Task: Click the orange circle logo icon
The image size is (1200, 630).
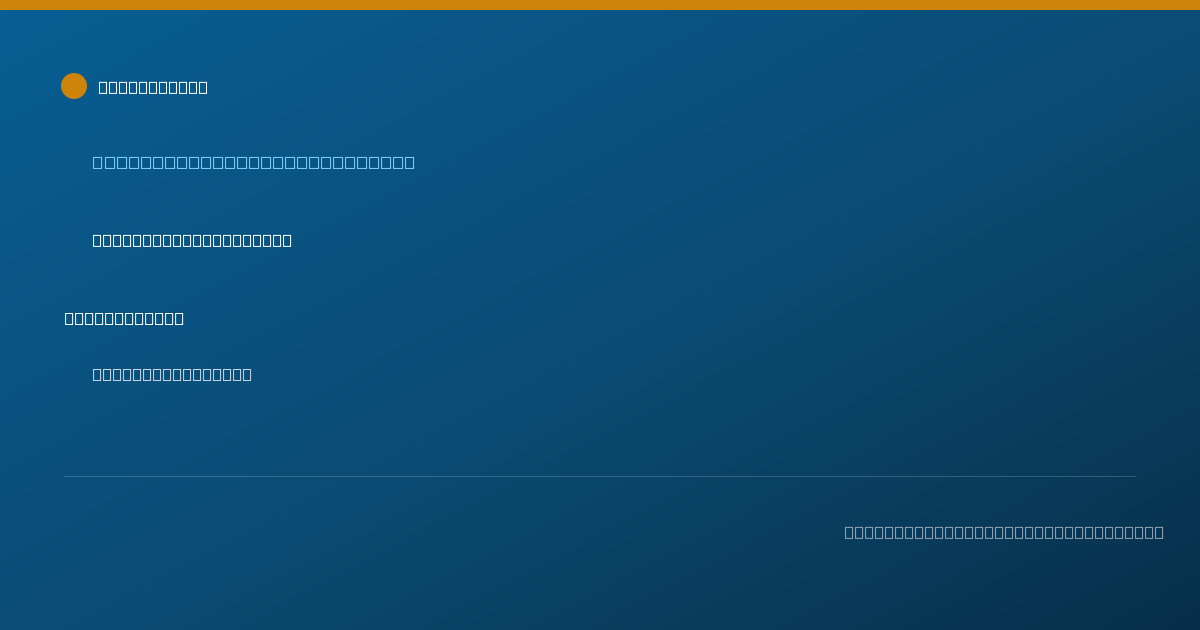Action: (x=74, y=86)
